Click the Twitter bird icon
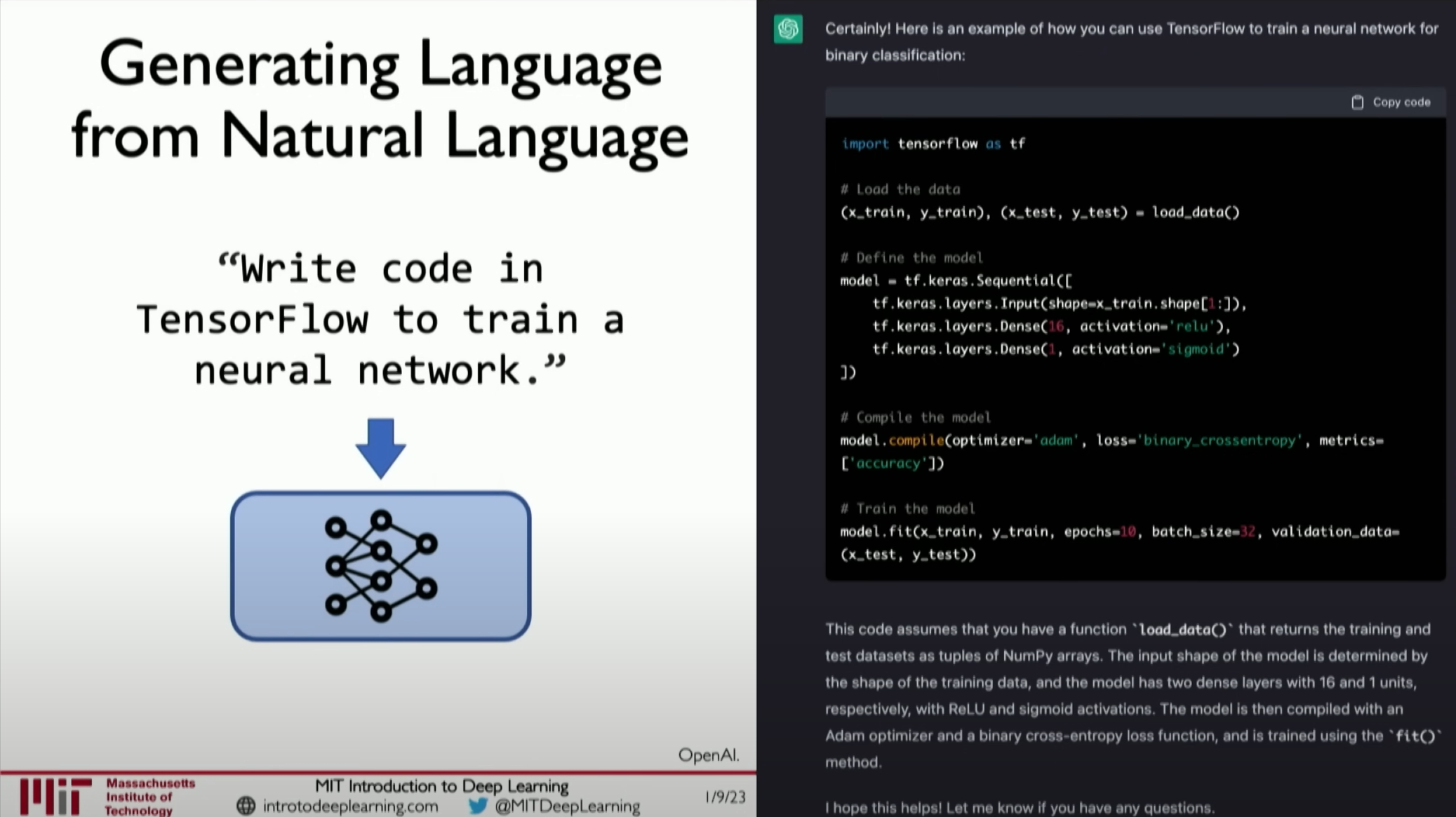1456x817 pixels. (478, 806)
